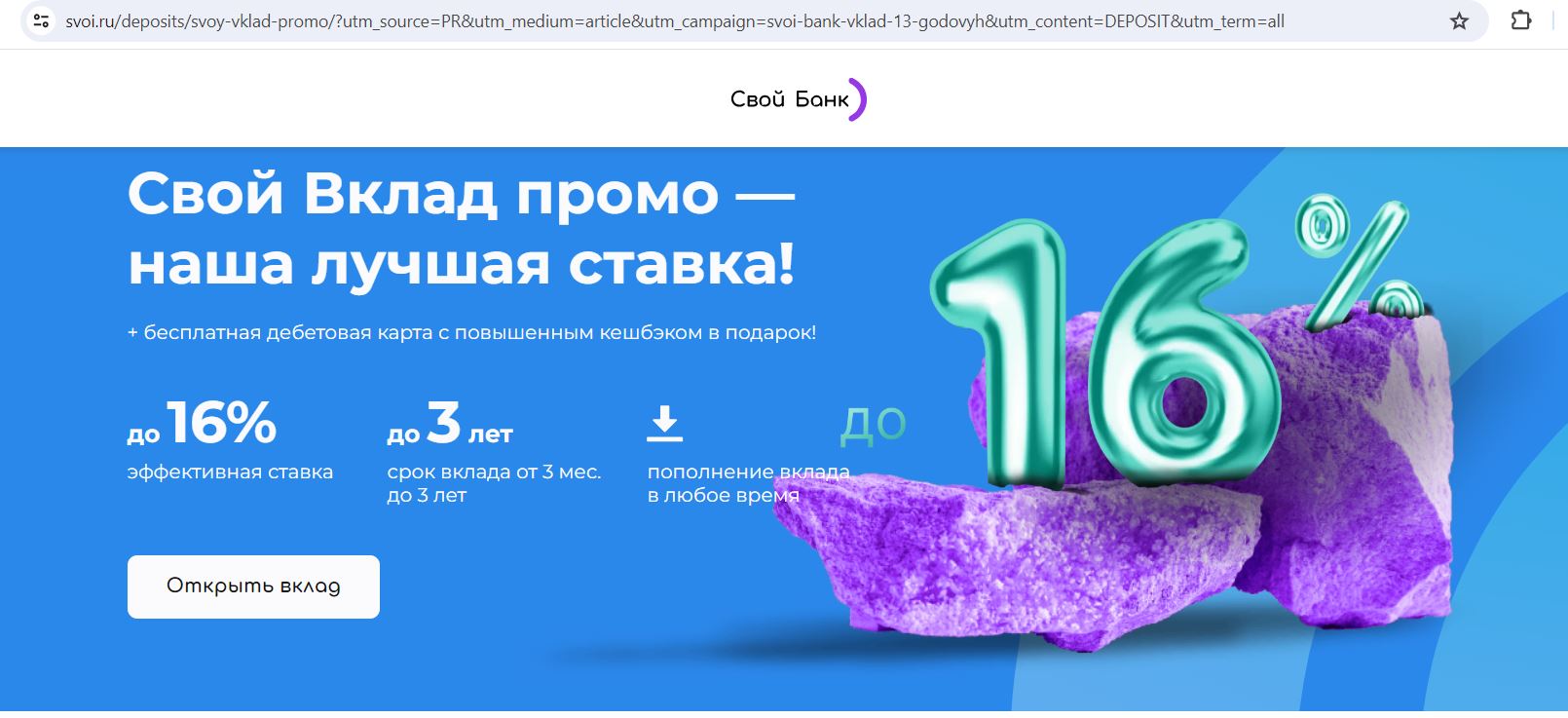The image size is (1568, 718).
Task: Click the green ДО text near balloon
Action: [x=874, y=424]
